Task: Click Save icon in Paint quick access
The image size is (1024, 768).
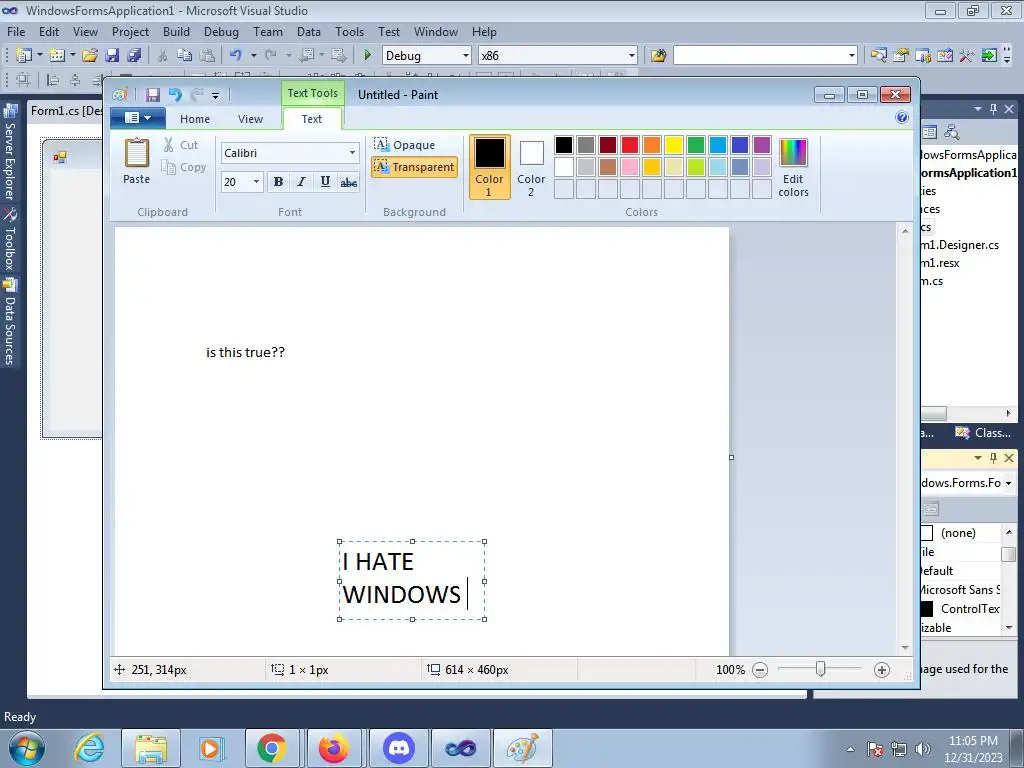Action: (152, 95)
